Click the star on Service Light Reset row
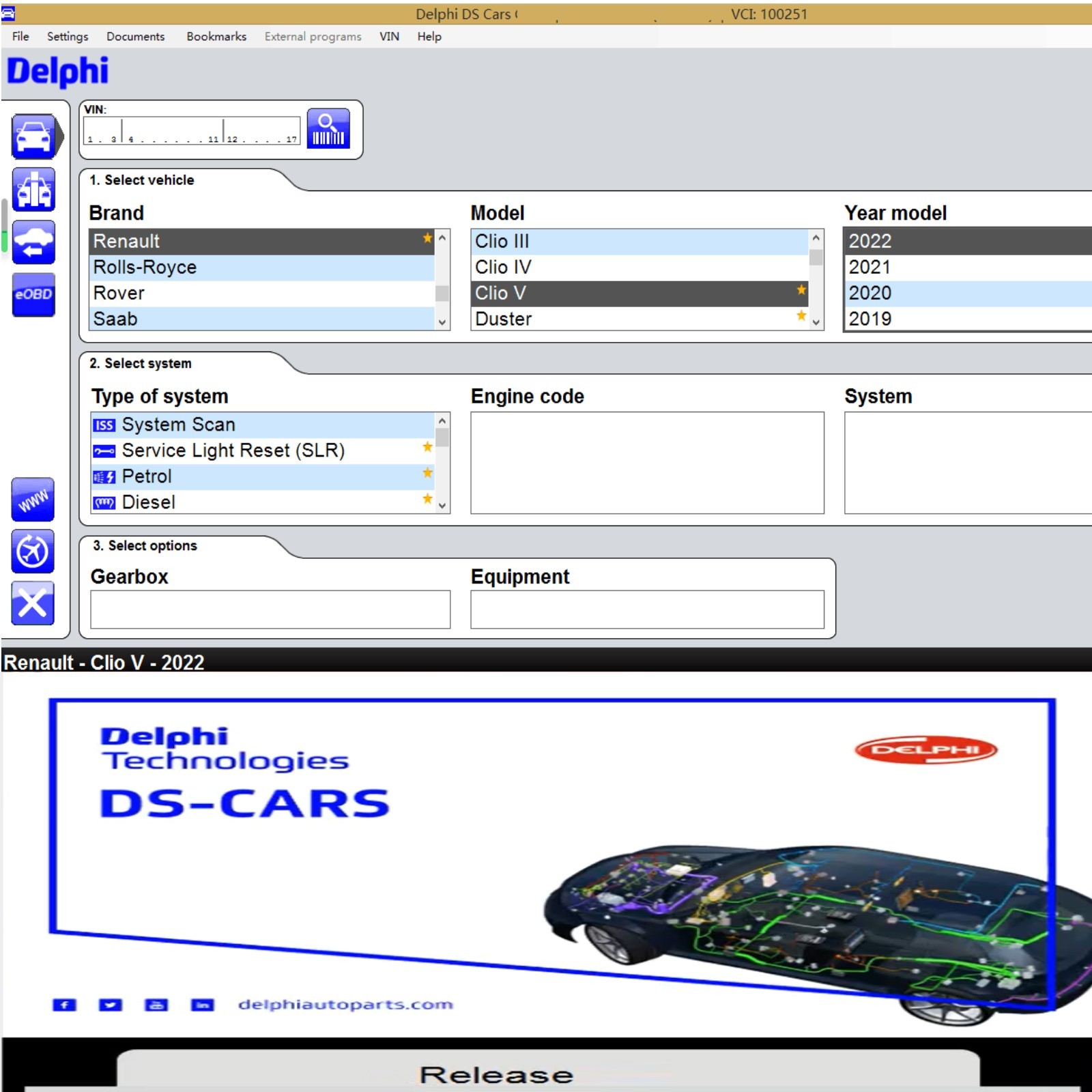Image resolution: width=1092 pixels, height=1092 pixels. pos(427,447)
